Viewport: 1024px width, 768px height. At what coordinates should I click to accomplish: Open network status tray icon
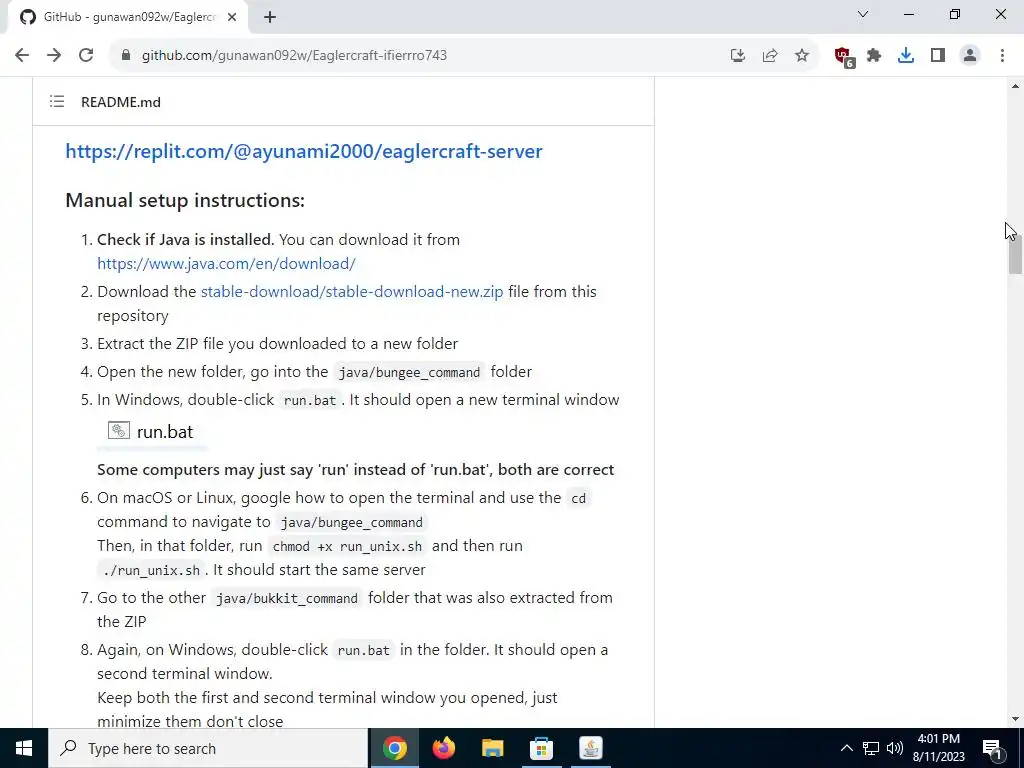click(871, 748)
